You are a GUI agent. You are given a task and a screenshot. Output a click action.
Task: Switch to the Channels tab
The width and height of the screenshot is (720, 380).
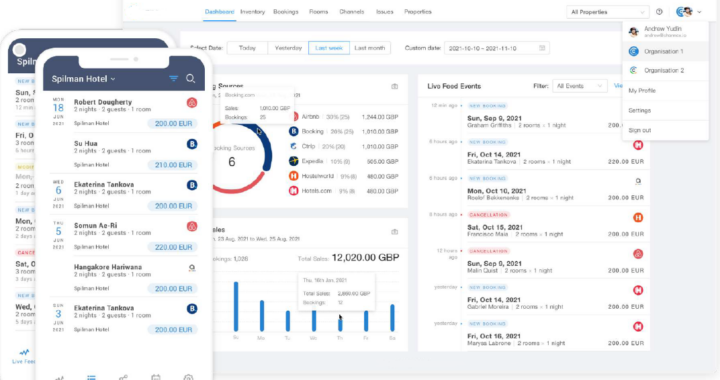pyautogui.click(x=352, y=12)
